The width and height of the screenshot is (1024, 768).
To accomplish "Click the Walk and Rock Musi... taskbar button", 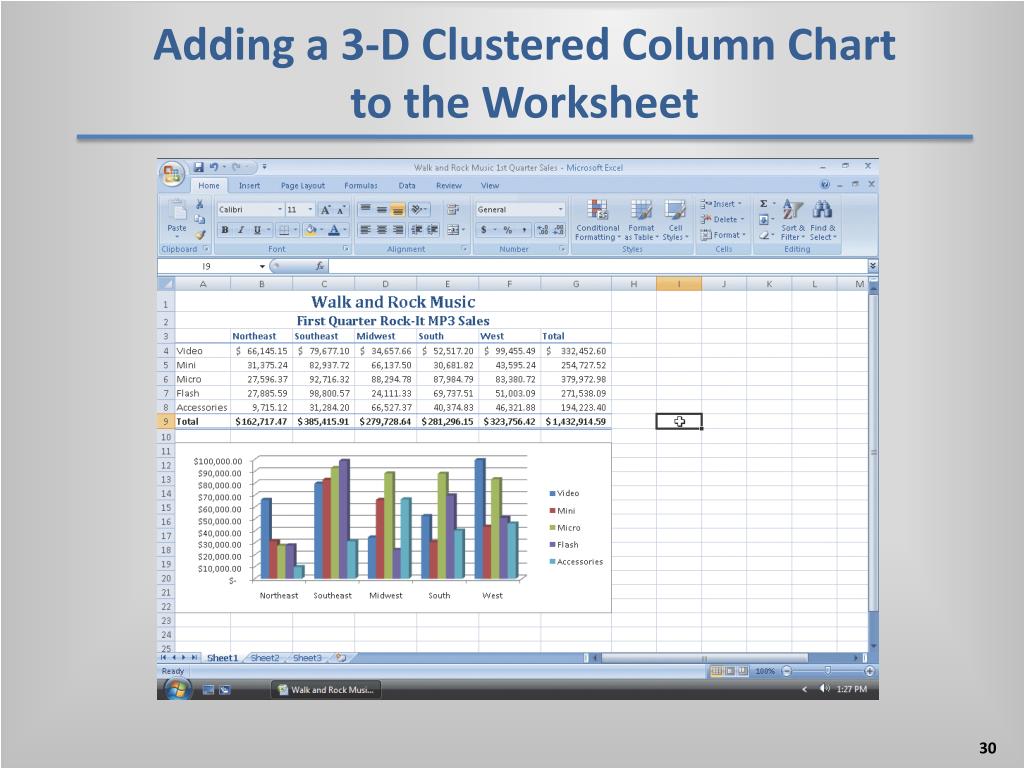I will click(x=326, y=690).
